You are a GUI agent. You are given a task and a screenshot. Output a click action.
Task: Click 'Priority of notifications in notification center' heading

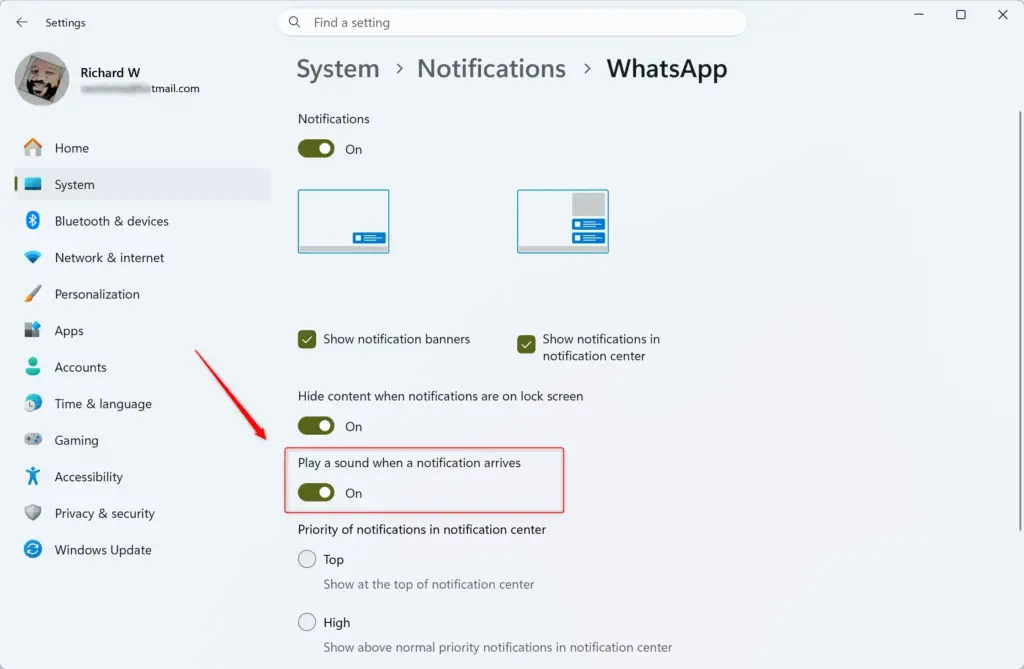point(422,529)
